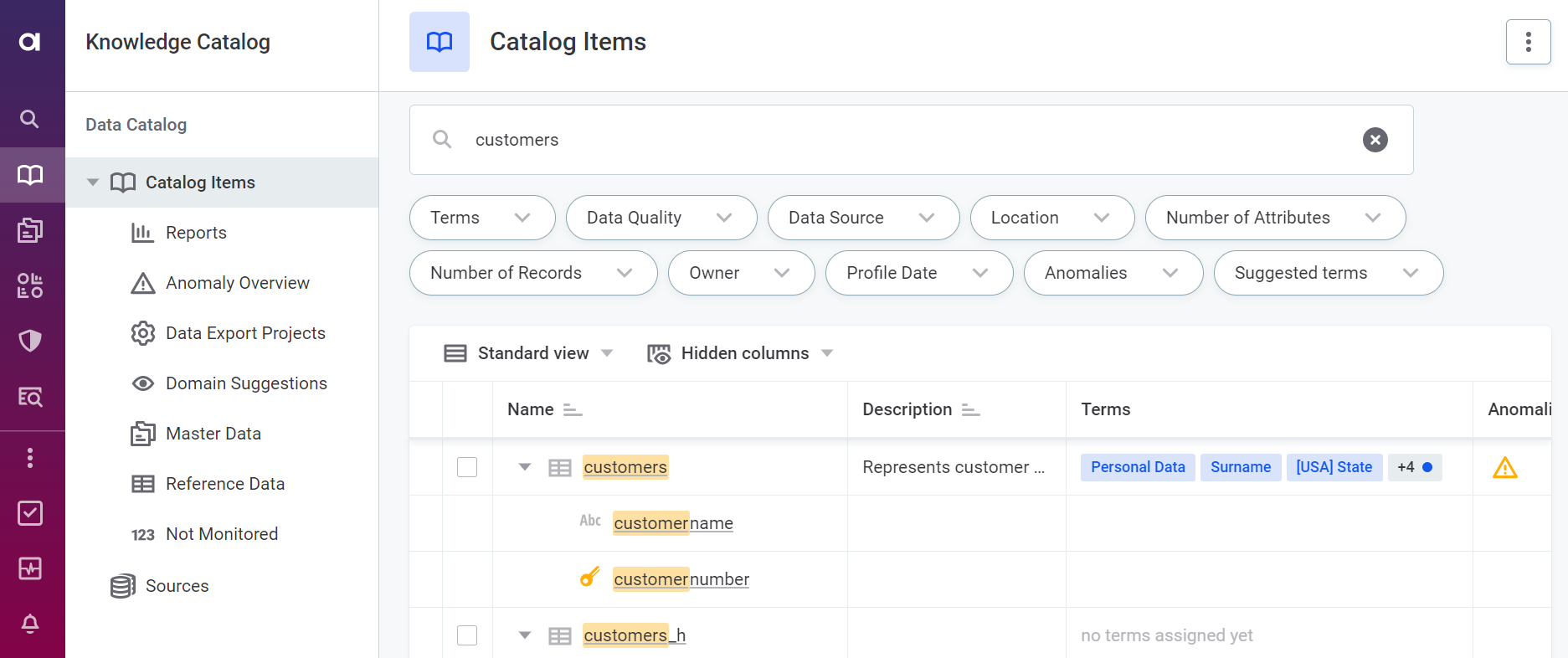This screenshot has width=1568, height=658.
Task: Clear the customers search text
Action: coord(1375,140)
